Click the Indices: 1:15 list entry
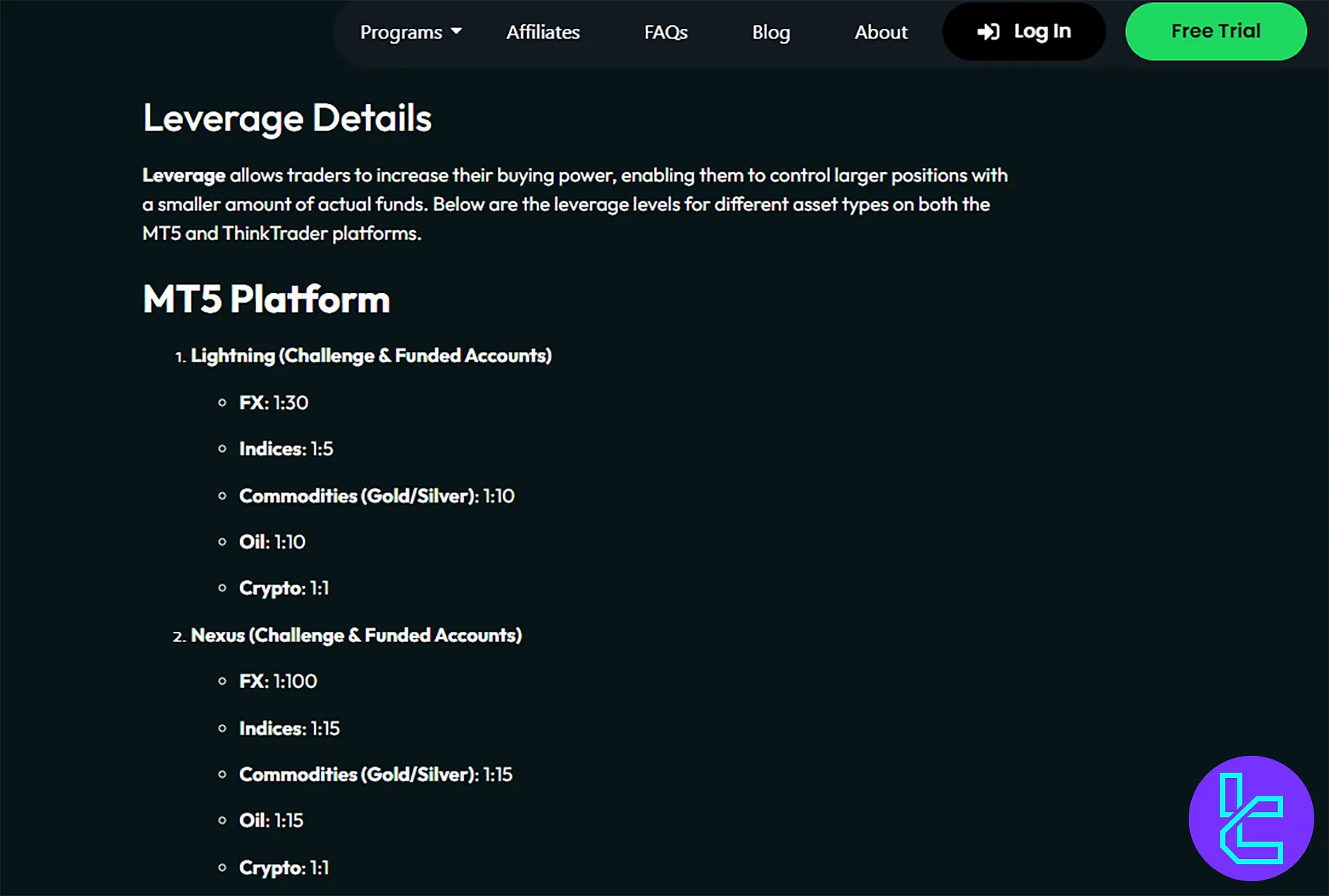The image size is (1329, 896). (x=289, y=728)
